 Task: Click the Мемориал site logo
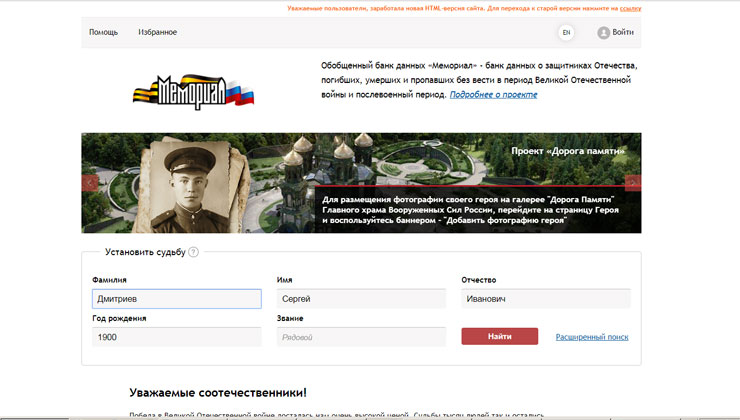click(192, 90)
